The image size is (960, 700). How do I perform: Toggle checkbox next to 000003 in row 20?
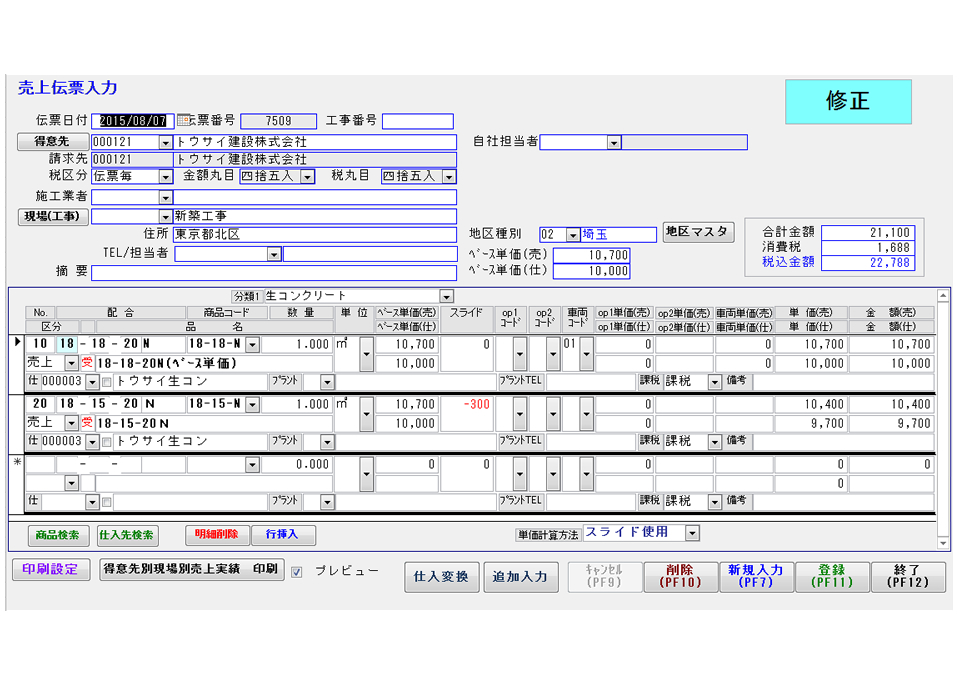click(107, 442)
